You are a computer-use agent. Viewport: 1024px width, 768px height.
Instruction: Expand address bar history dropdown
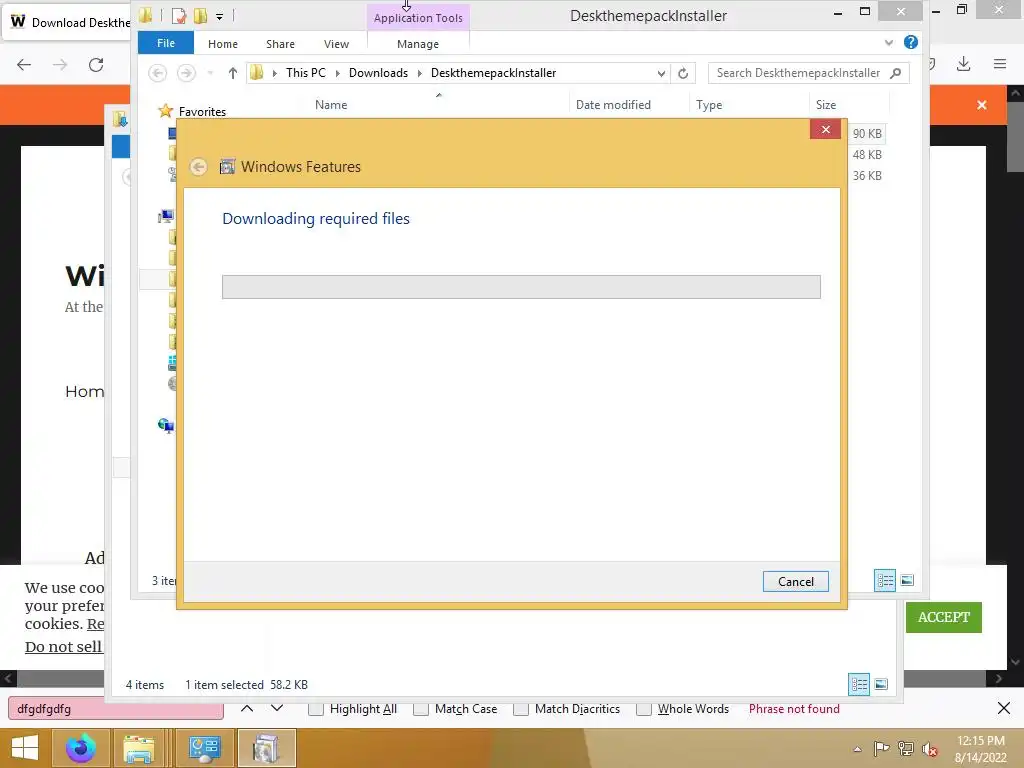pyautogui.click(x=661, y=73)
